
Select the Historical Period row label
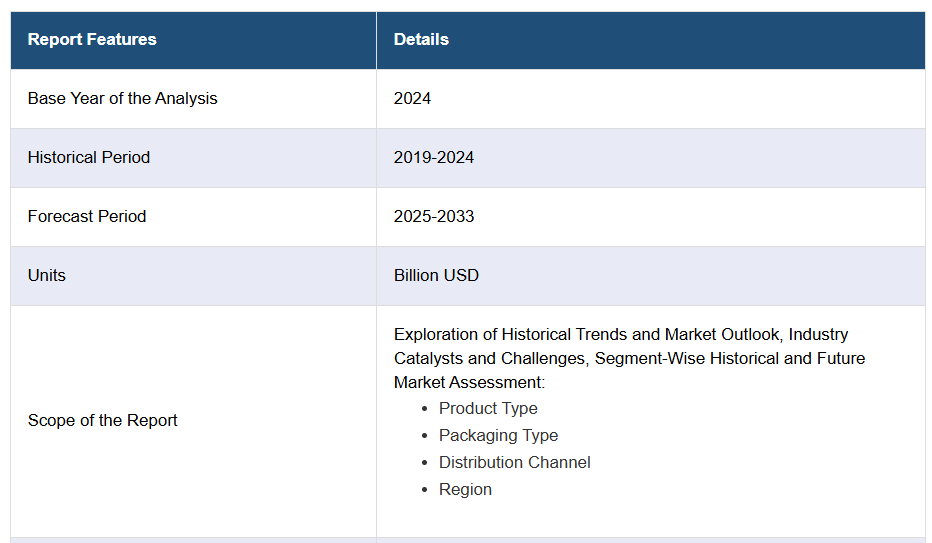pyautogui.click(x=89, y=158)
